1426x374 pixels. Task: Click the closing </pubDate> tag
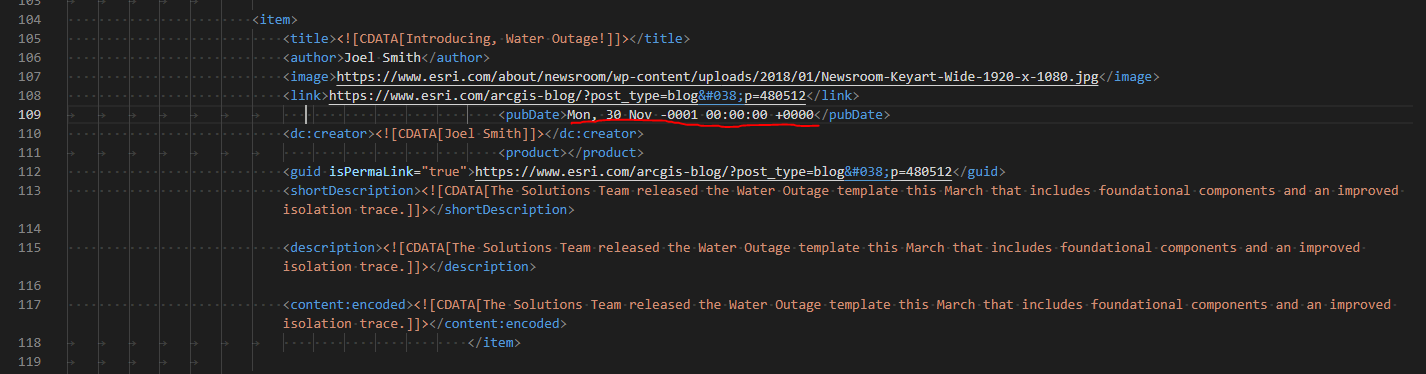(852, 114)
